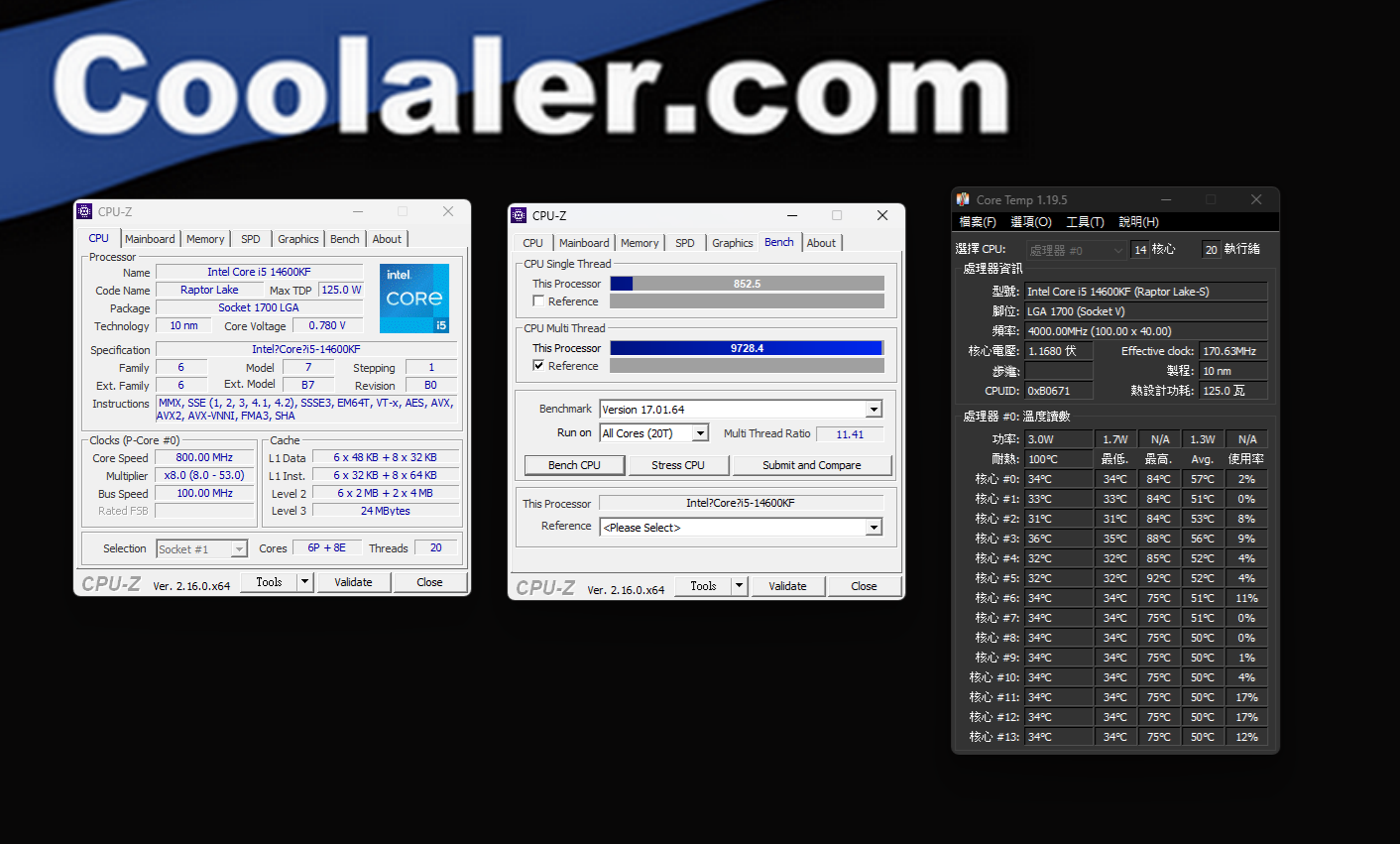Click the Core Speed value 800.00 MHz
The width and height of the screenshot is (1400, 844).
[x=204, y=457]
